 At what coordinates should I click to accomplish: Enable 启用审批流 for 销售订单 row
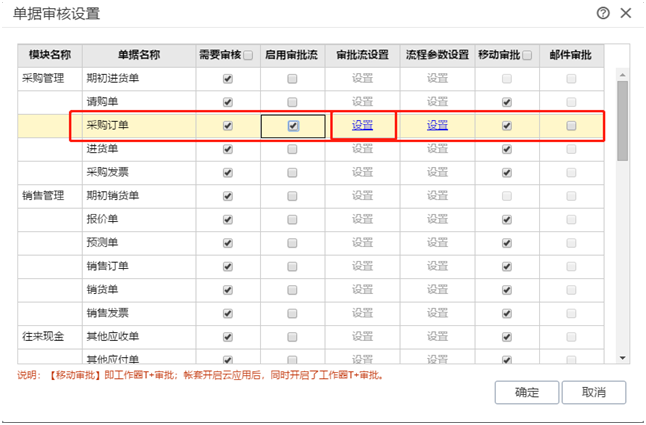coord(292,266)
